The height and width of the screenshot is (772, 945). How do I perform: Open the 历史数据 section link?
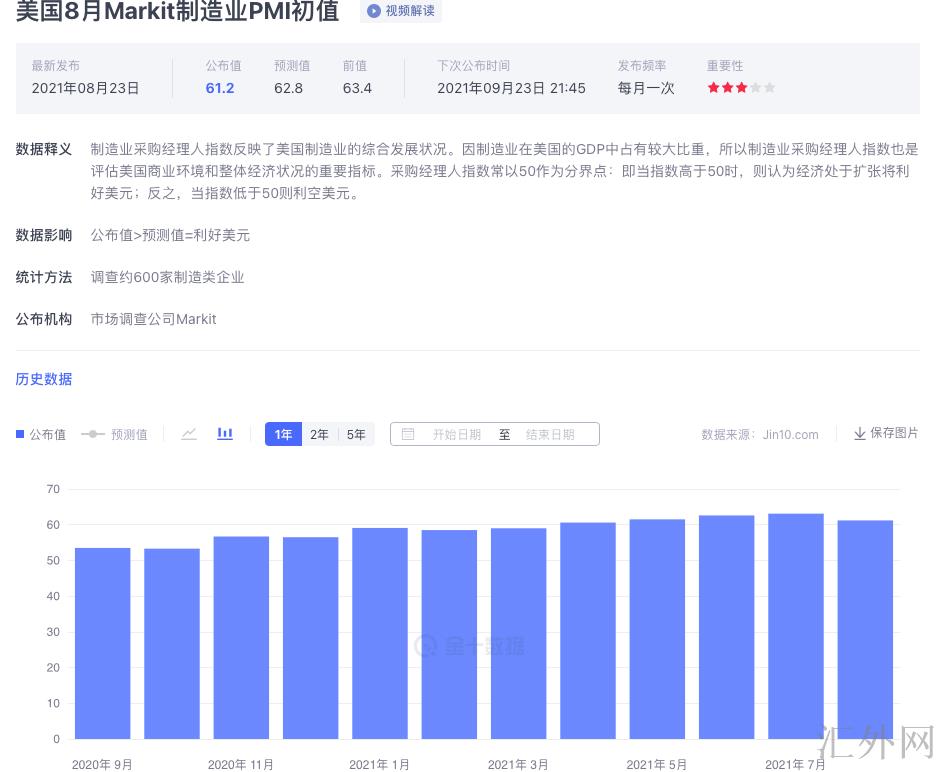pos(44,379)
